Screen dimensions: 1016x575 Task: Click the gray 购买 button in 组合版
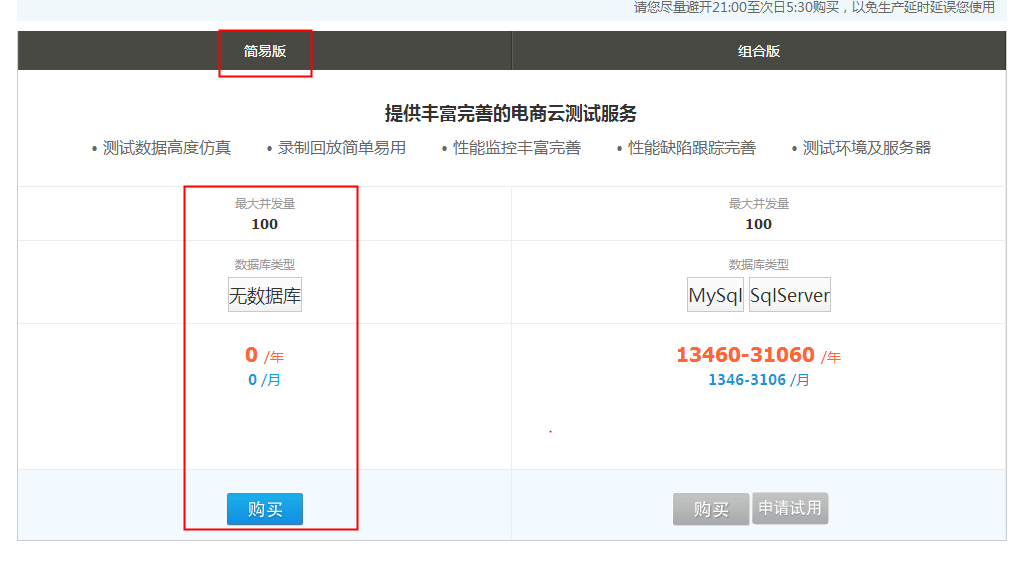pyautogui.click(x=711, y=509)
